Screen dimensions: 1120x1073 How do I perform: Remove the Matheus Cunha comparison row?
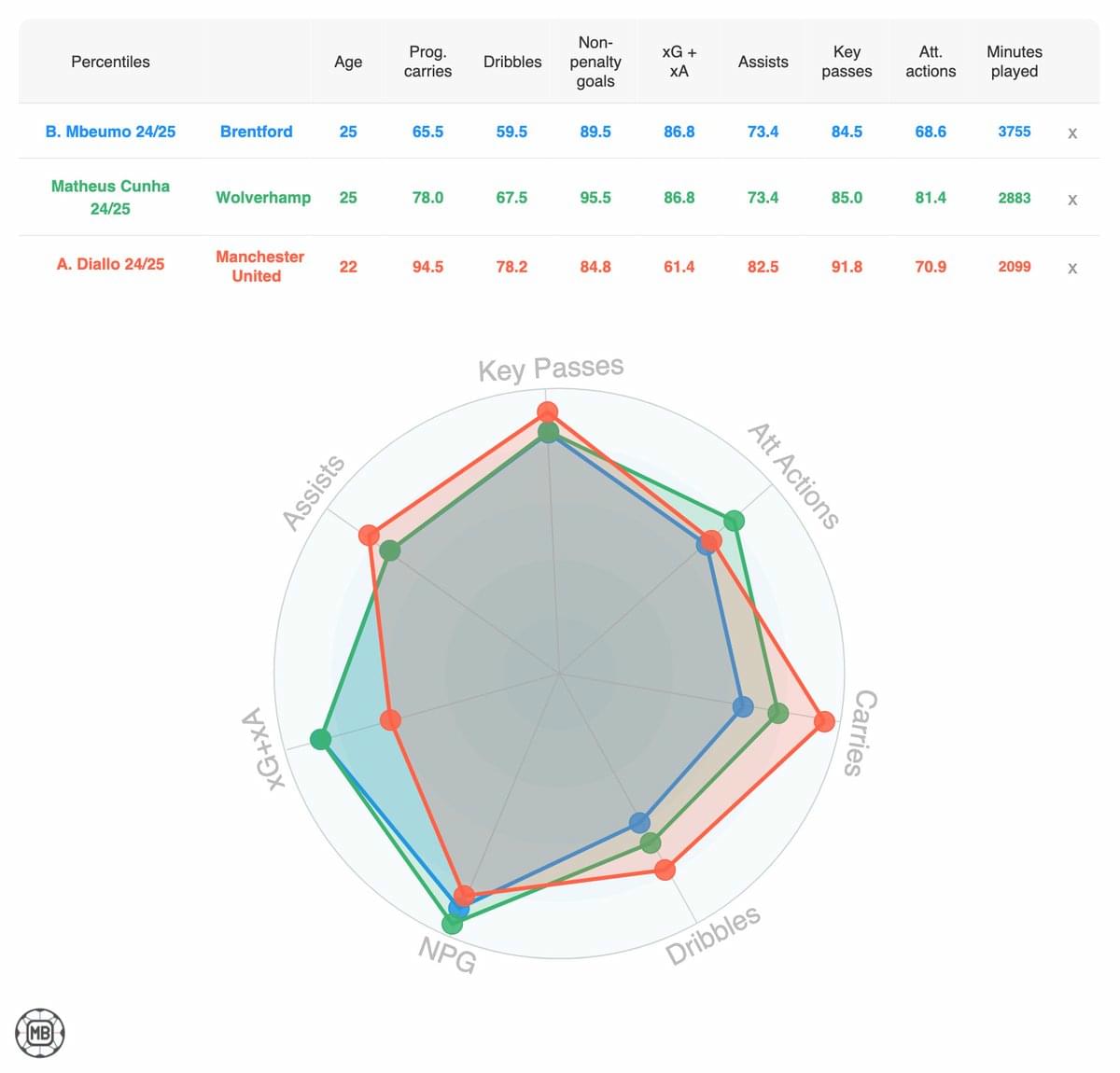tap(1072, 200)
